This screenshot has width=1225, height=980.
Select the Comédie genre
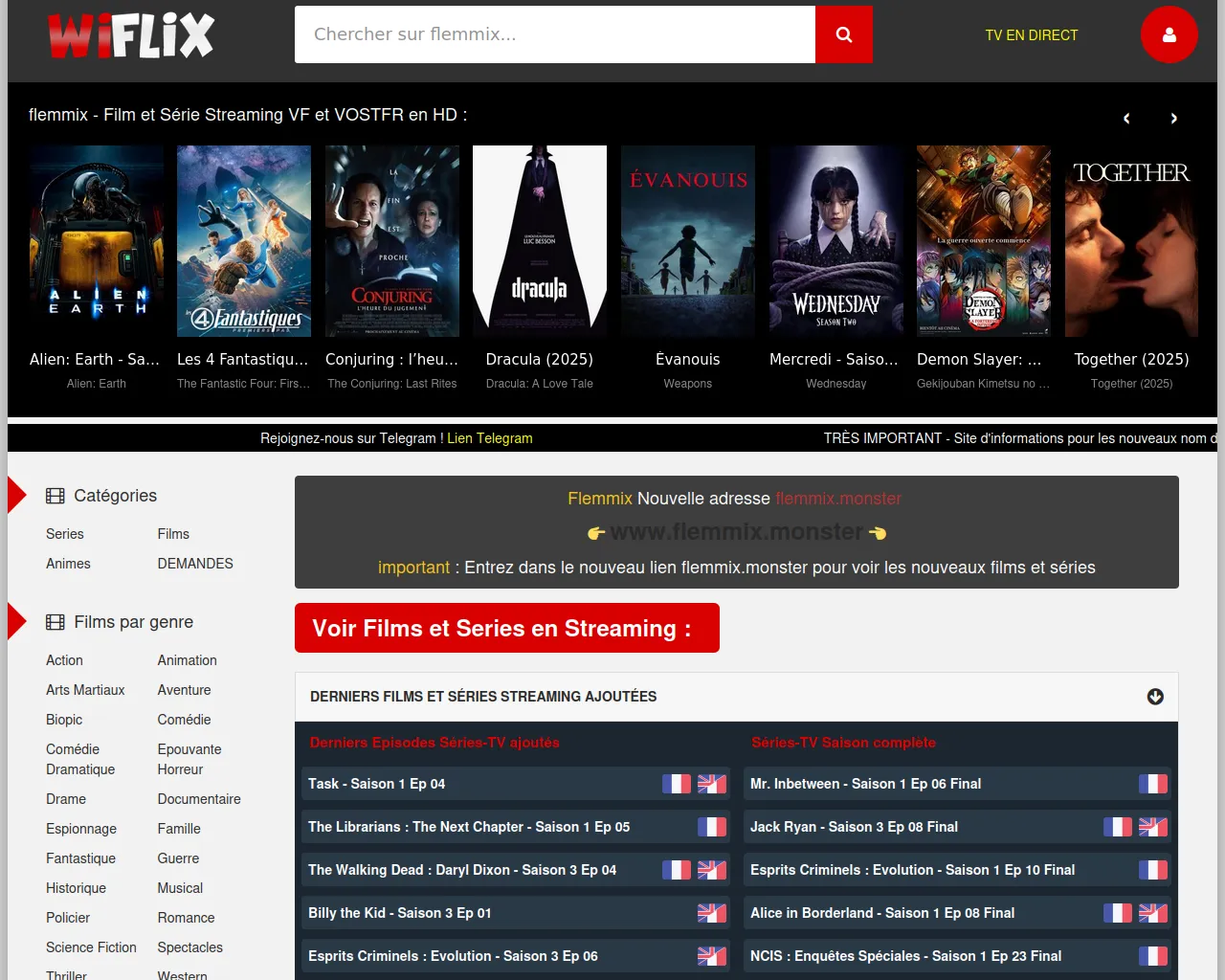point(185,720)
